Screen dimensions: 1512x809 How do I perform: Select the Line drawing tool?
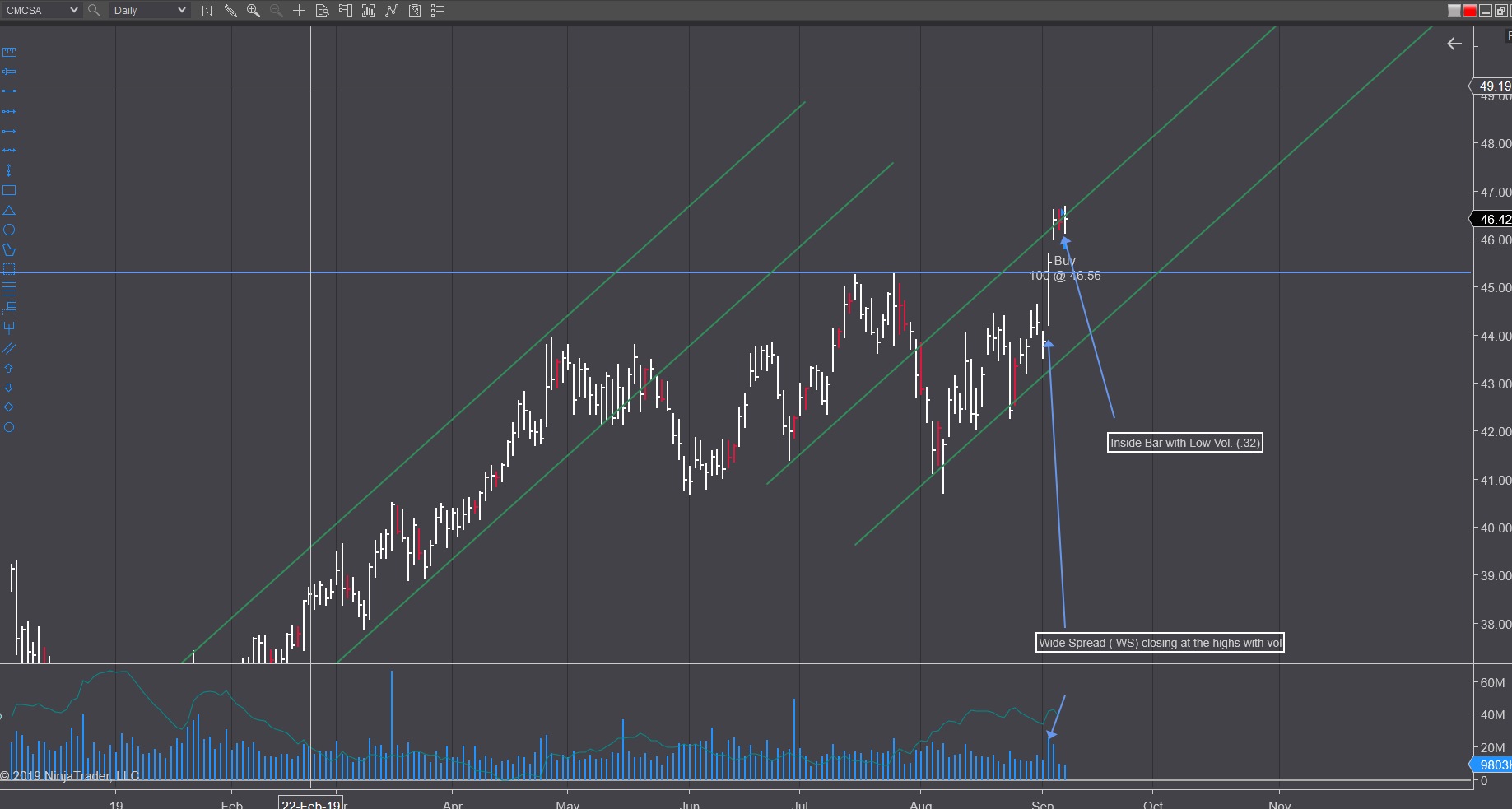[9, 91]
